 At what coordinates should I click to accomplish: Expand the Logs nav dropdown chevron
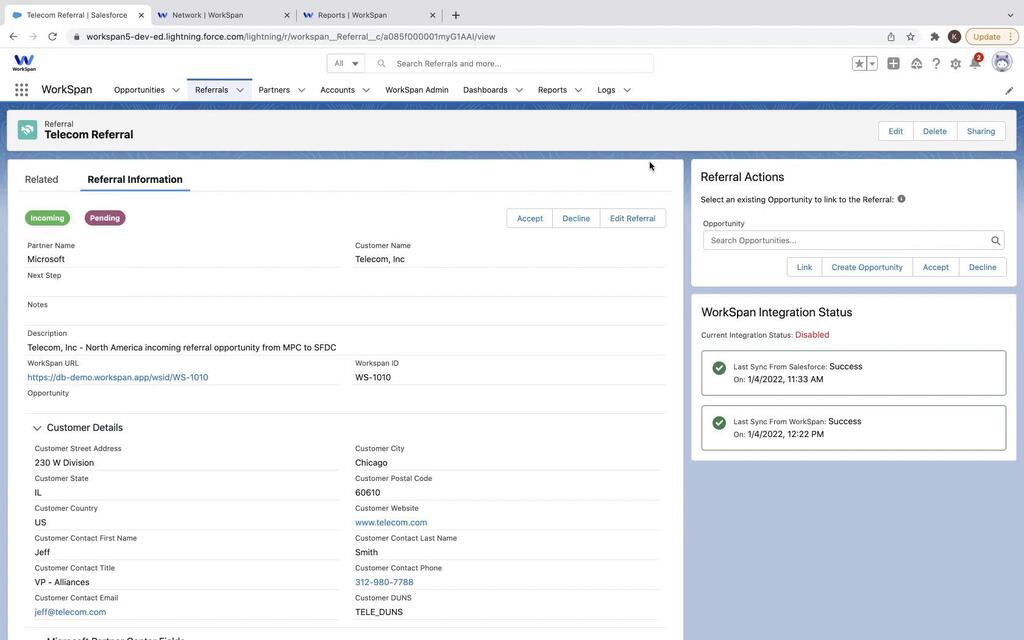tap(627, 90)
